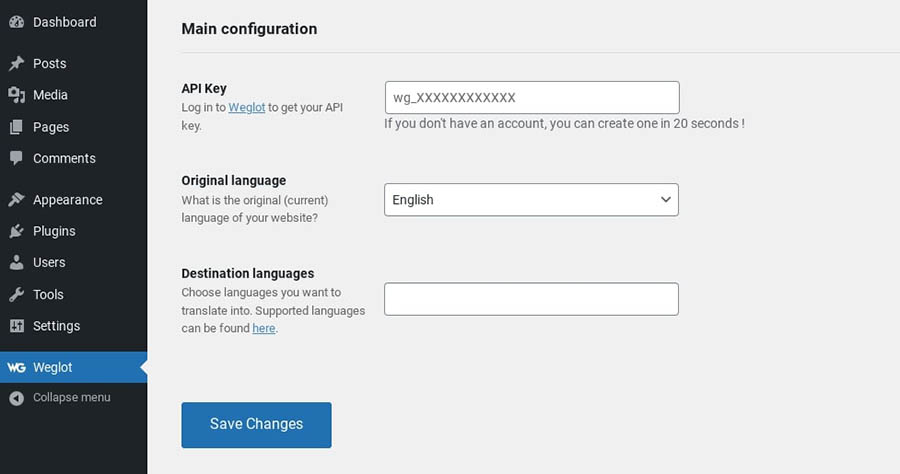
Task: Click the chevron on English selector
Action: click(666, 200)
